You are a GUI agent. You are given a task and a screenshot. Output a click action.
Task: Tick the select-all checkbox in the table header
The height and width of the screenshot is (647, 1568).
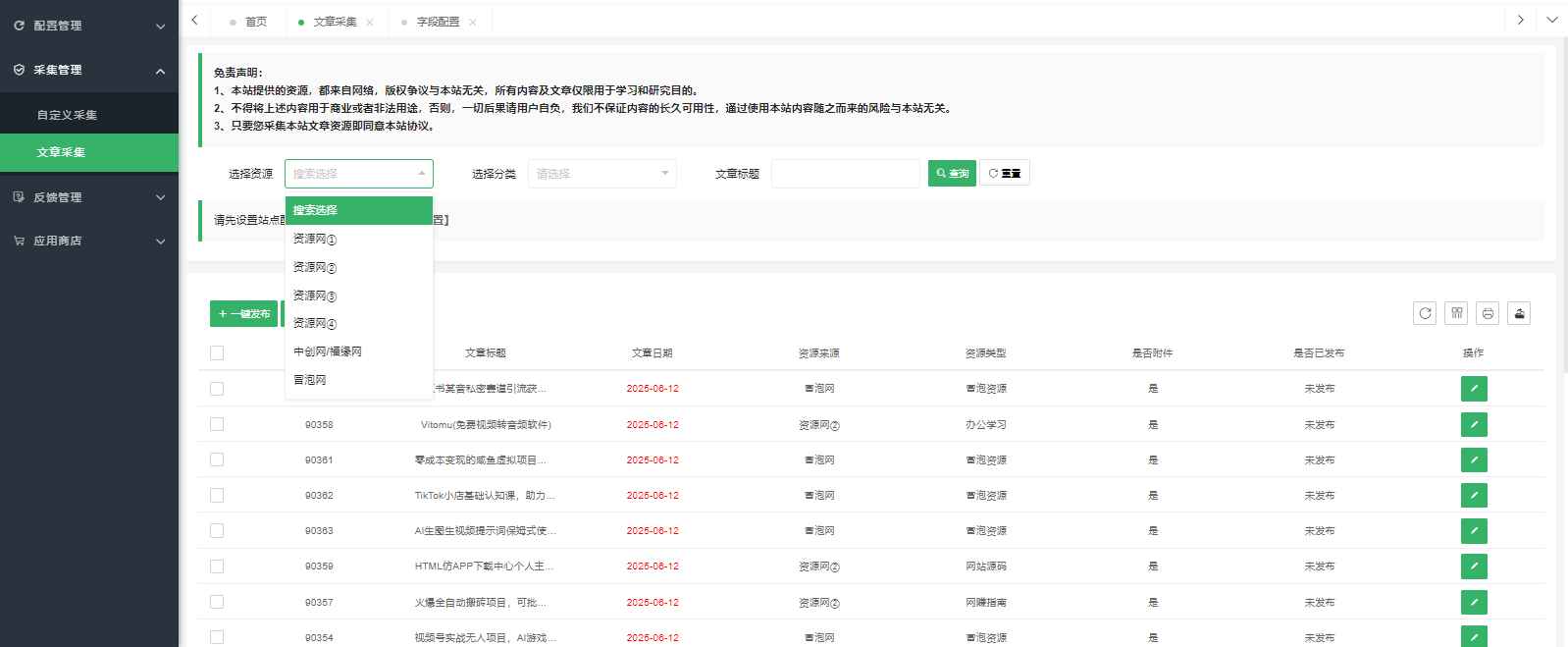(217, 352)
